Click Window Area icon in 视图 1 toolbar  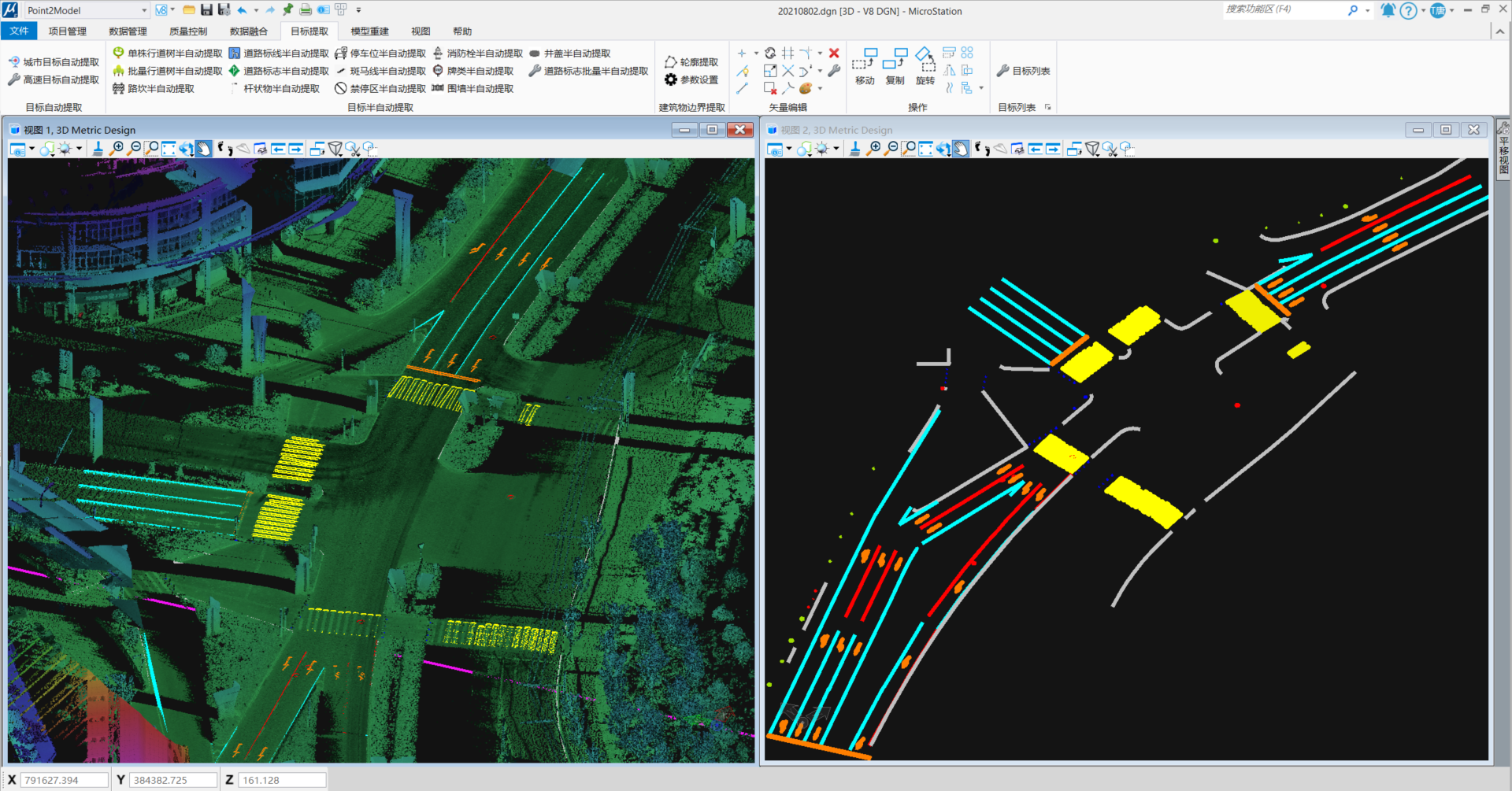click(152, 149)
